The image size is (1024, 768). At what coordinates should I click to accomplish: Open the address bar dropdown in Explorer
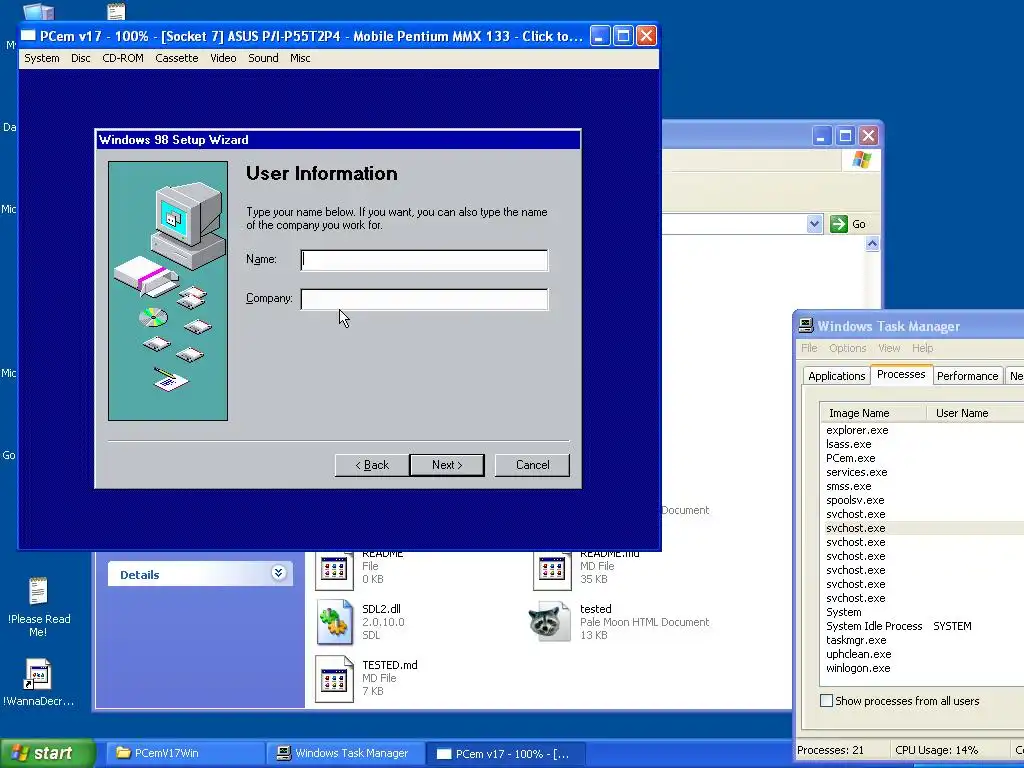click(814, 224)
